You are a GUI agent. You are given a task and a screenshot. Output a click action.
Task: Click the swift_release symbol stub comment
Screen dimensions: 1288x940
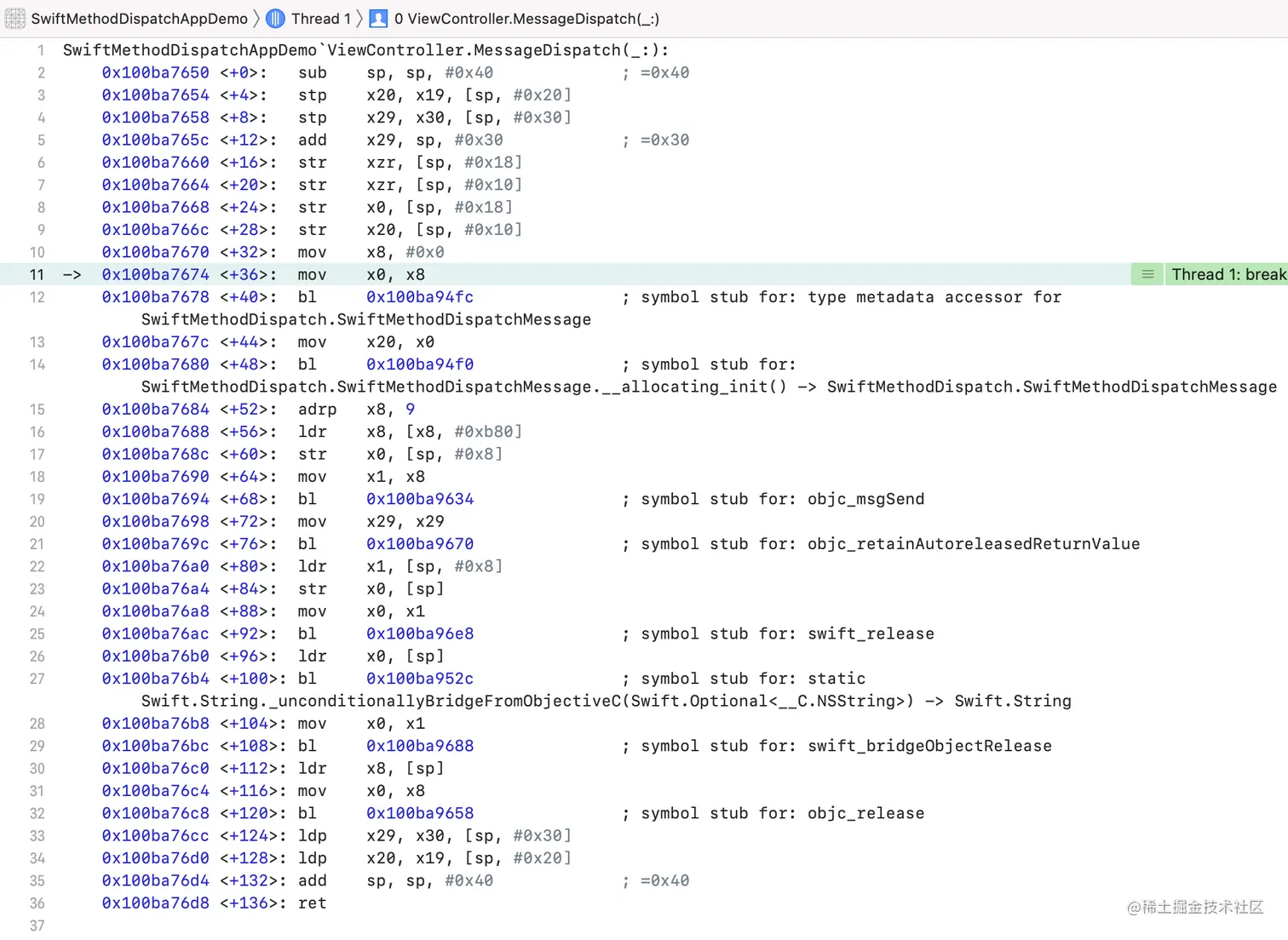click(x=779, y=633)
